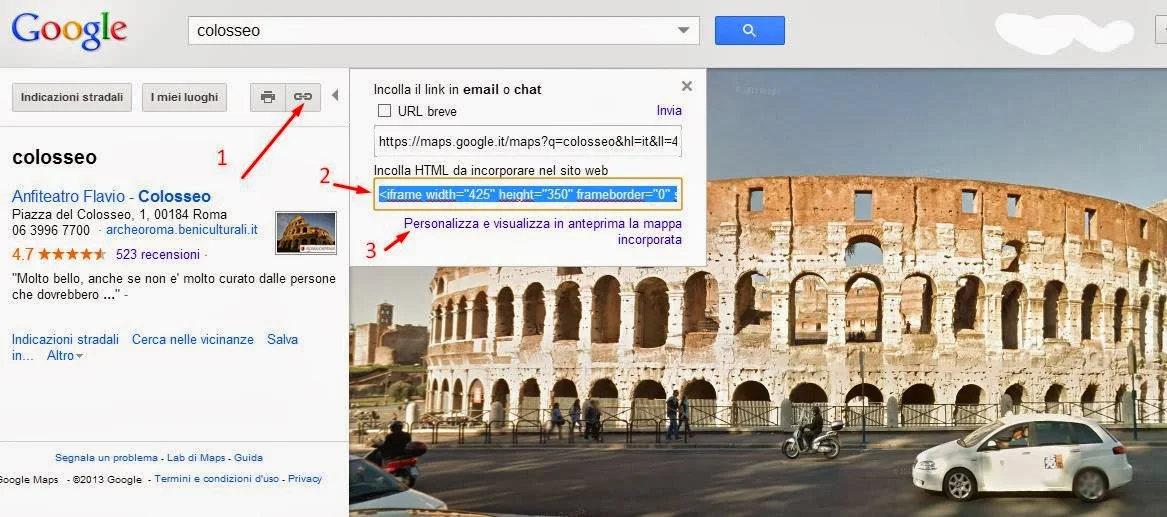Viewport: 1167px width, 517px height.
Task: Close the link sharing popup
Action: tap(687, 86)
